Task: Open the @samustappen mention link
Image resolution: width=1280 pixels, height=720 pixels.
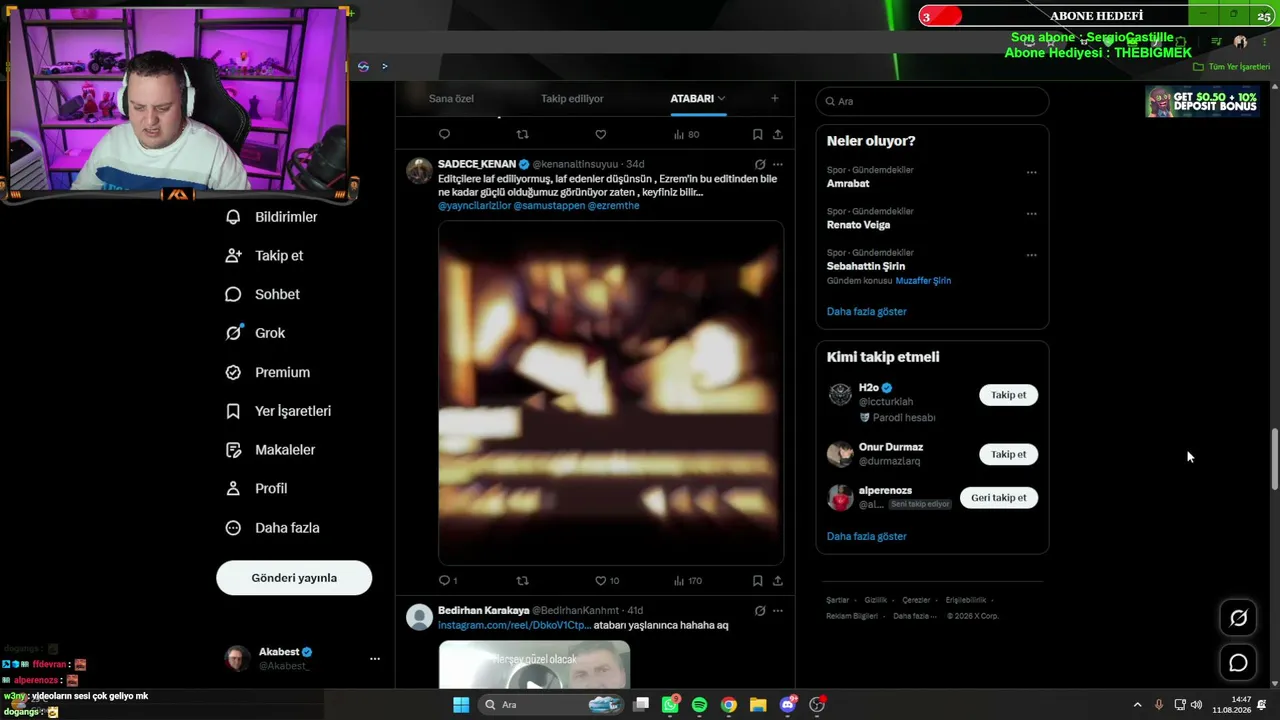Action: pyautogui.click(x=549, y=205)
